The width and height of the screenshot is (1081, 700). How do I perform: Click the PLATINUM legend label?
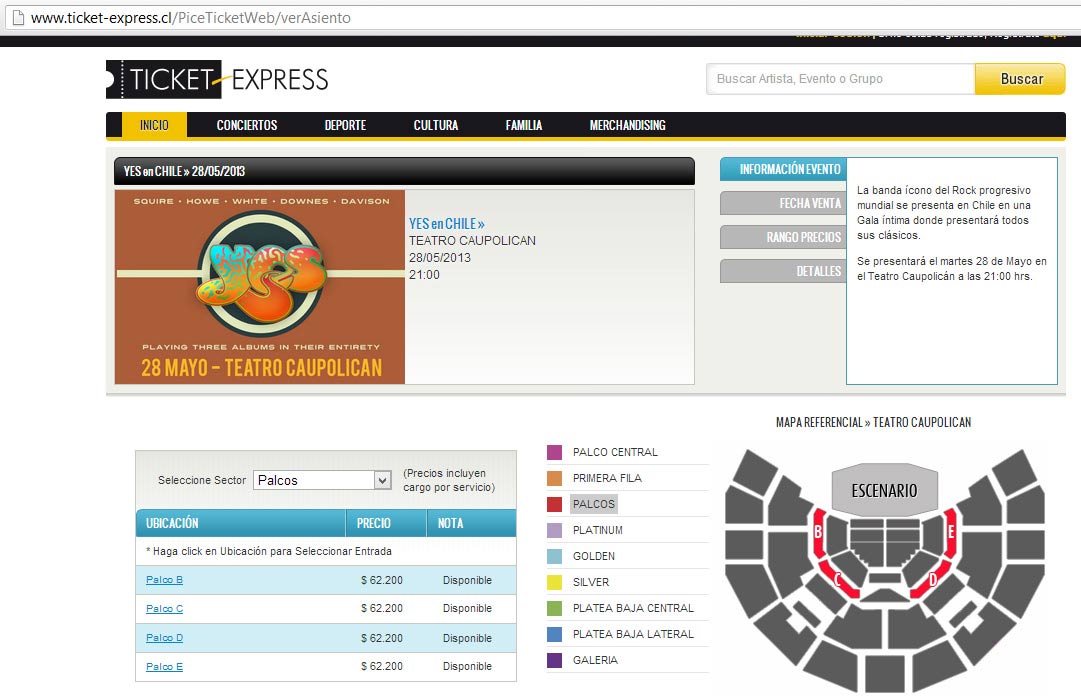(x=597, y=530)
